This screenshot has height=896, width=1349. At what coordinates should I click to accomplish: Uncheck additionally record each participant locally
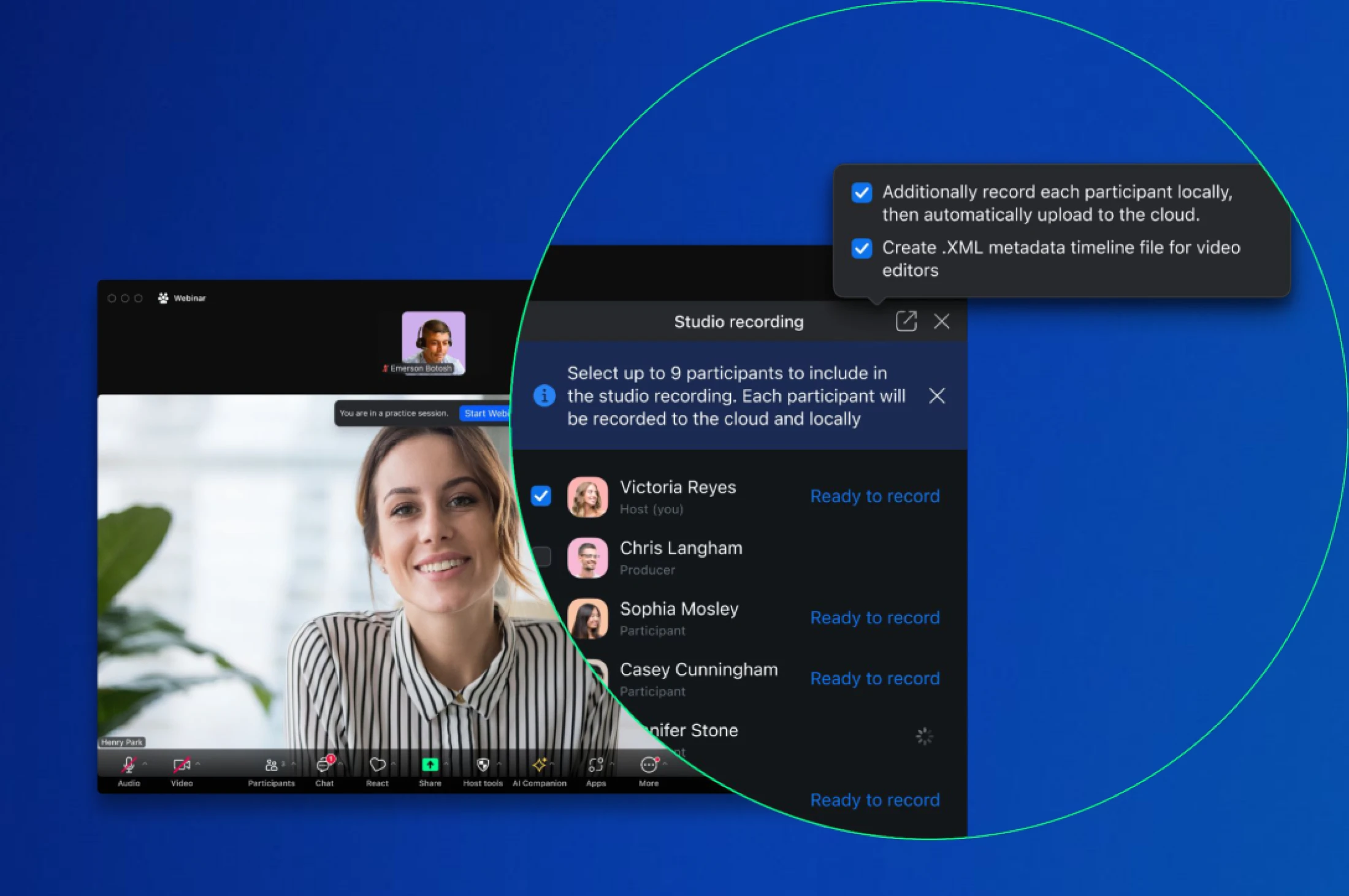862,192
